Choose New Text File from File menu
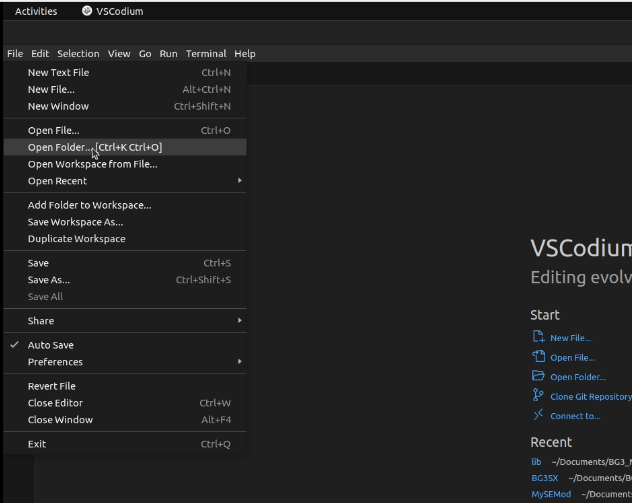 point(125,73)
